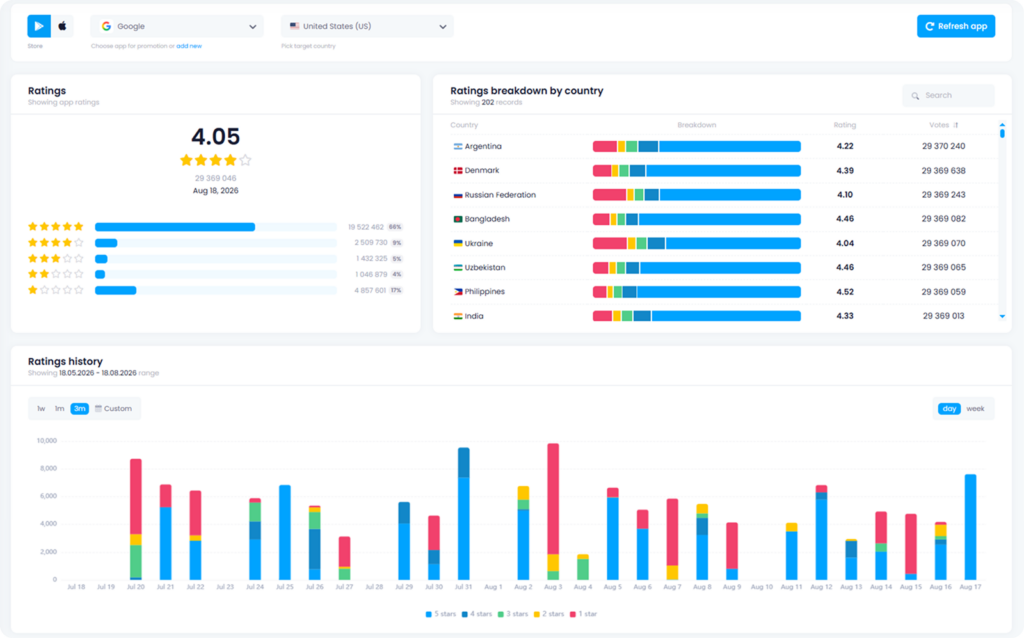Viewport: 1024px width, 638px height.
Task: Click the country table scrollbar thumb
Action: click(x=1002, y=133)
